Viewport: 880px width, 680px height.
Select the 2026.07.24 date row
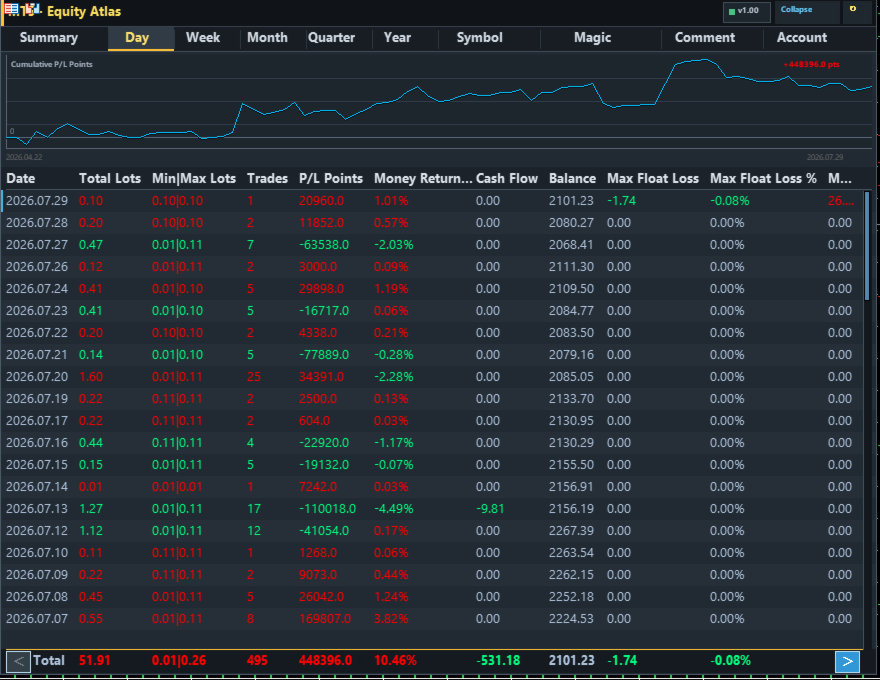pos(432,289)
